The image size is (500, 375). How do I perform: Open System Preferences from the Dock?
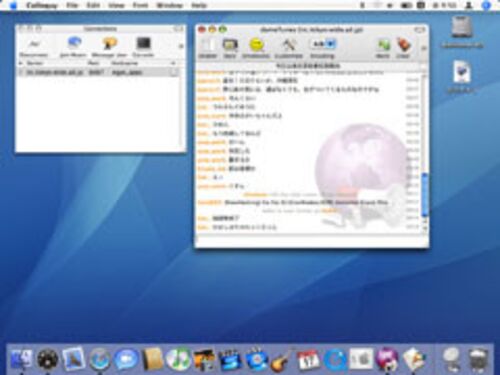tap(361, 359)
